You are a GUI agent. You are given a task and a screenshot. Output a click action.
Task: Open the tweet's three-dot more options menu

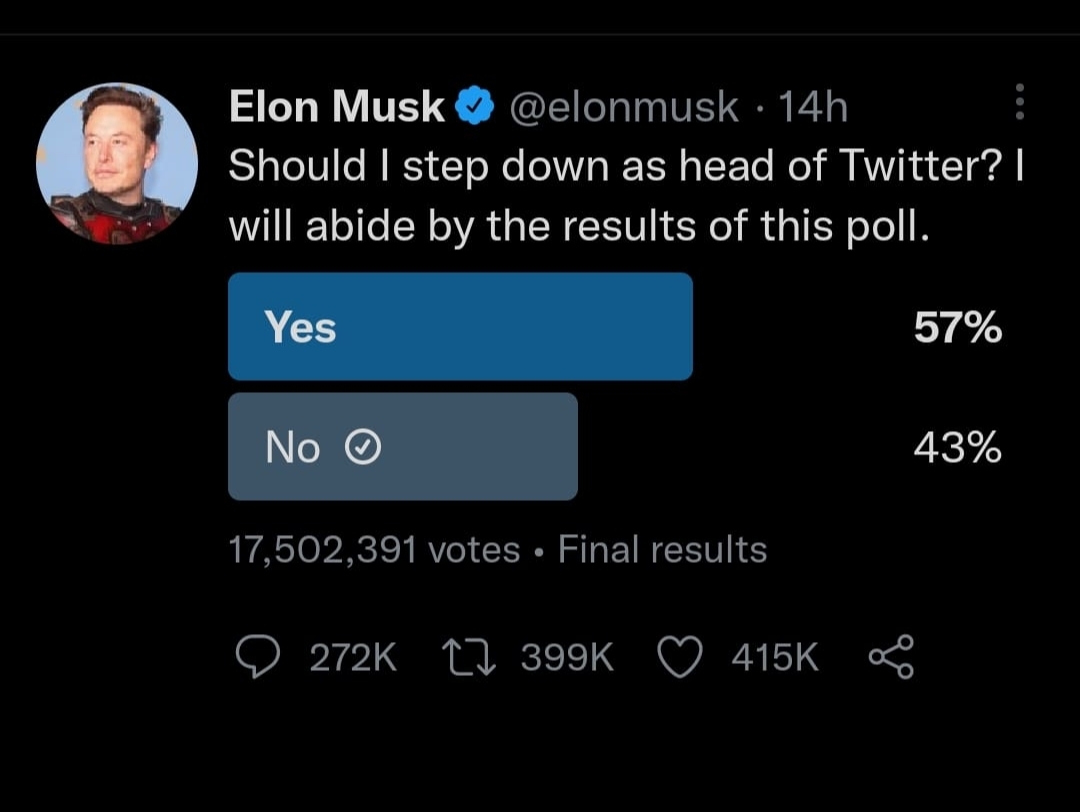coord(1019,102)
